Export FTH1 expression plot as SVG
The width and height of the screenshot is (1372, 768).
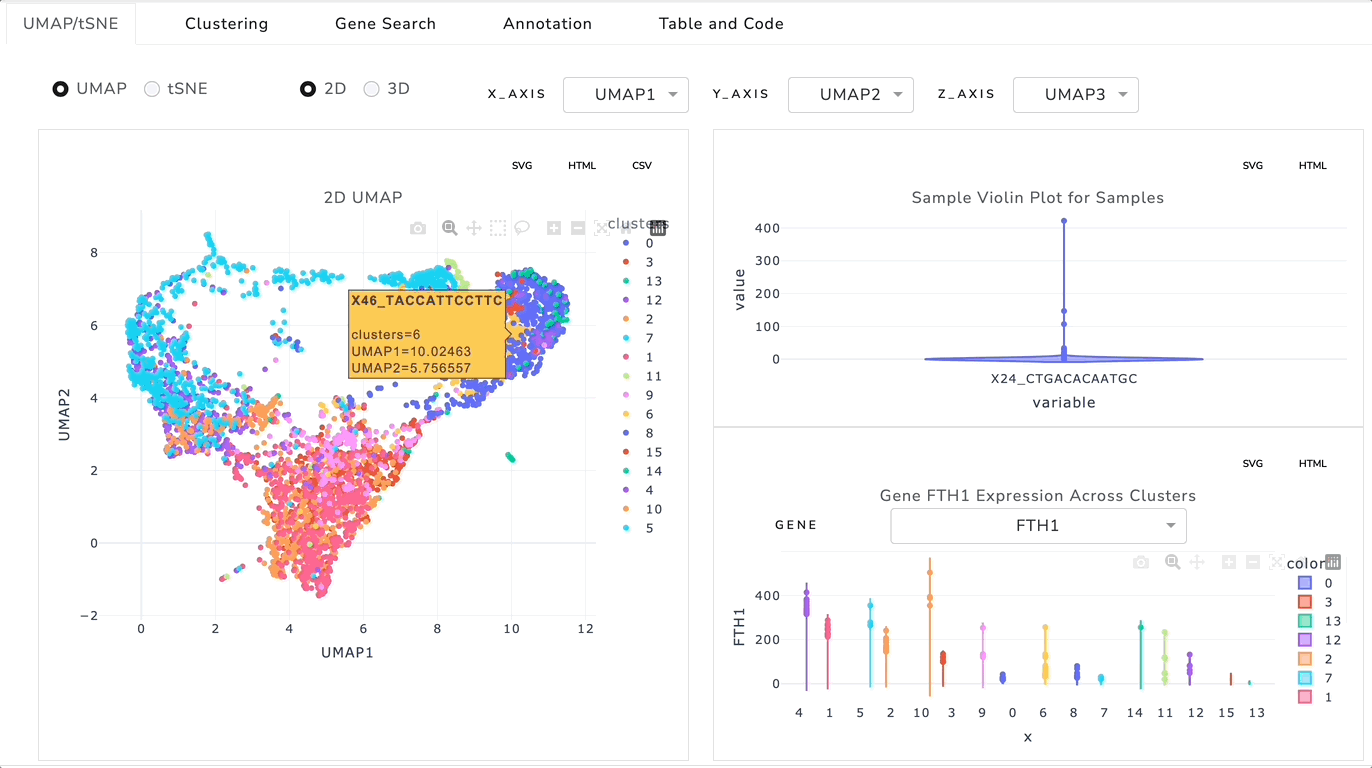click(1253, 463)
